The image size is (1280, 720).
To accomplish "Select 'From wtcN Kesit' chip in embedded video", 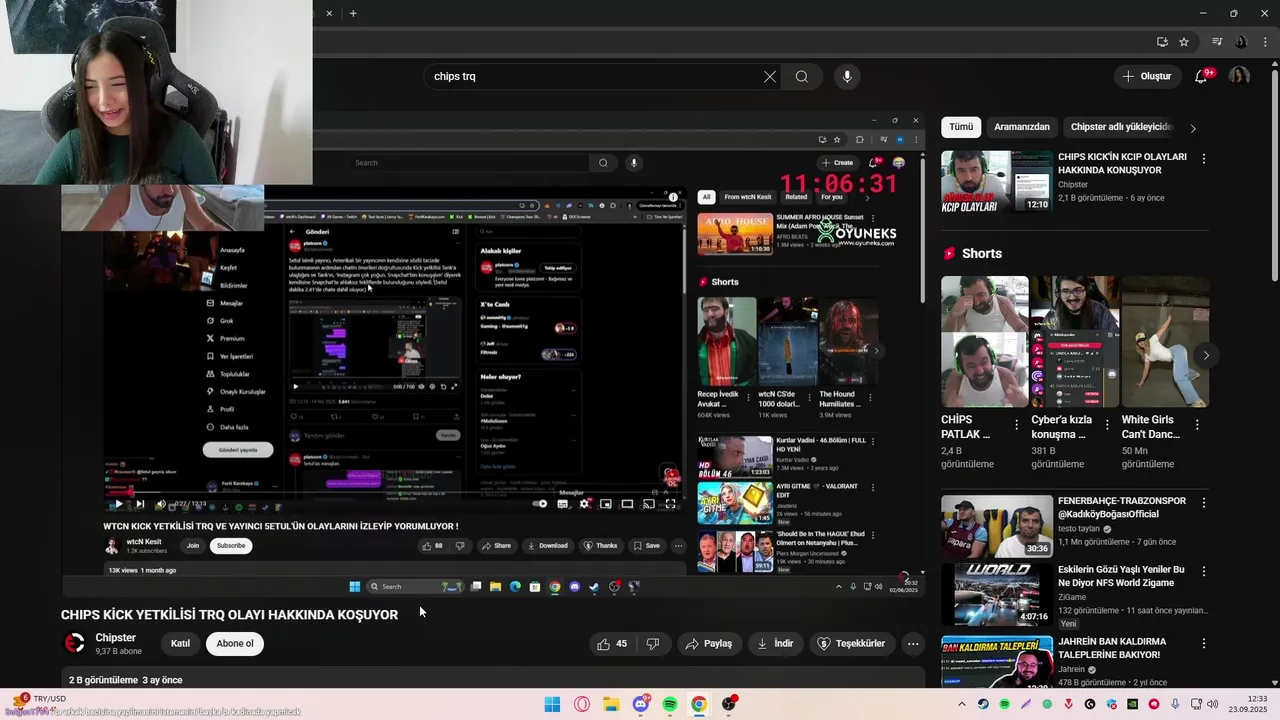I will (x=748, y=197).
